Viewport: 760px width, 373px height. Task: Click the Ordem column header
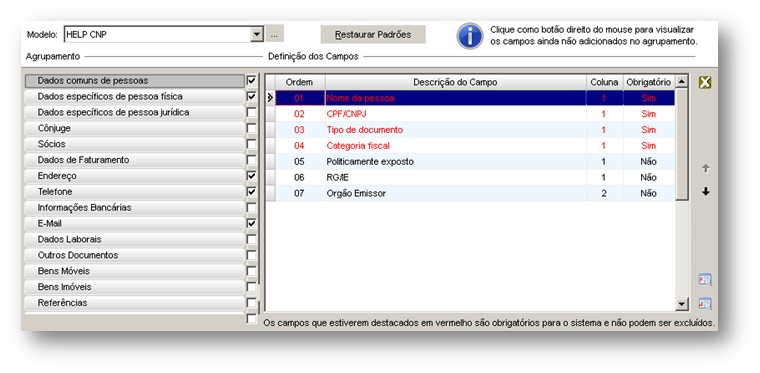pyautogui.click(x=300, y=82)
